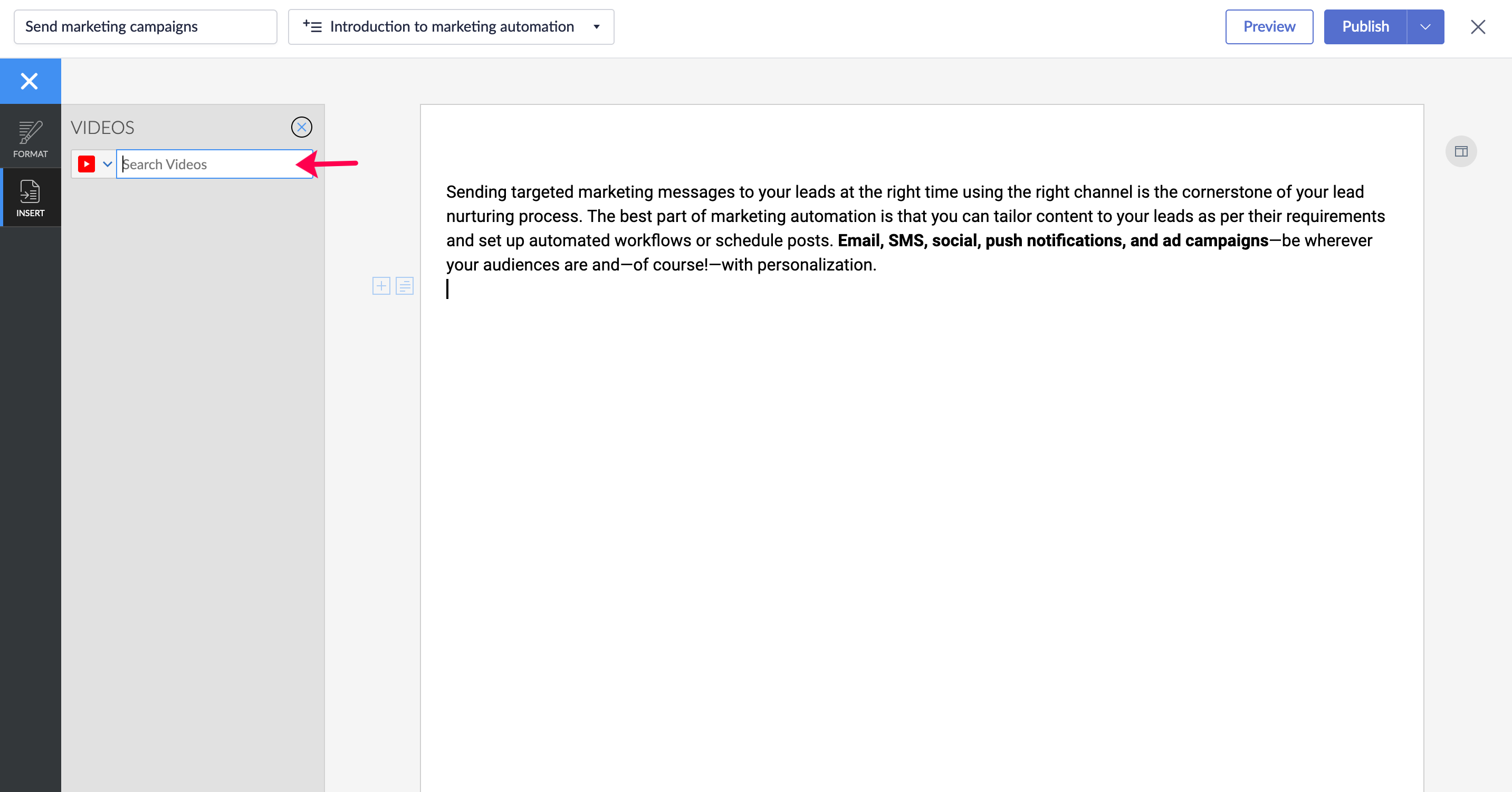Viewport: 1512px width, 792px height.
Task: Click the plus add-block icon beside the editor
Action: (381, 286)
